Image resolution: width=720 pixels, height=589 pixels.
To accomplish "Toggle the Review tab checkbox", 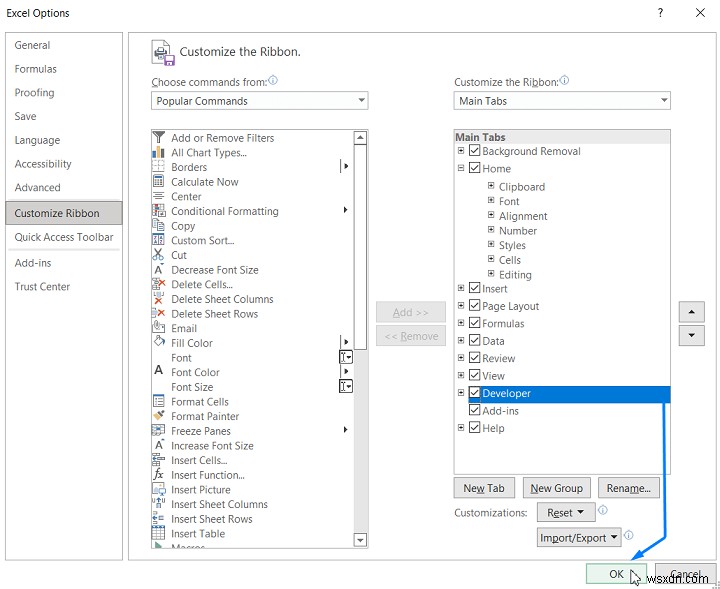I will pos(474,358).
